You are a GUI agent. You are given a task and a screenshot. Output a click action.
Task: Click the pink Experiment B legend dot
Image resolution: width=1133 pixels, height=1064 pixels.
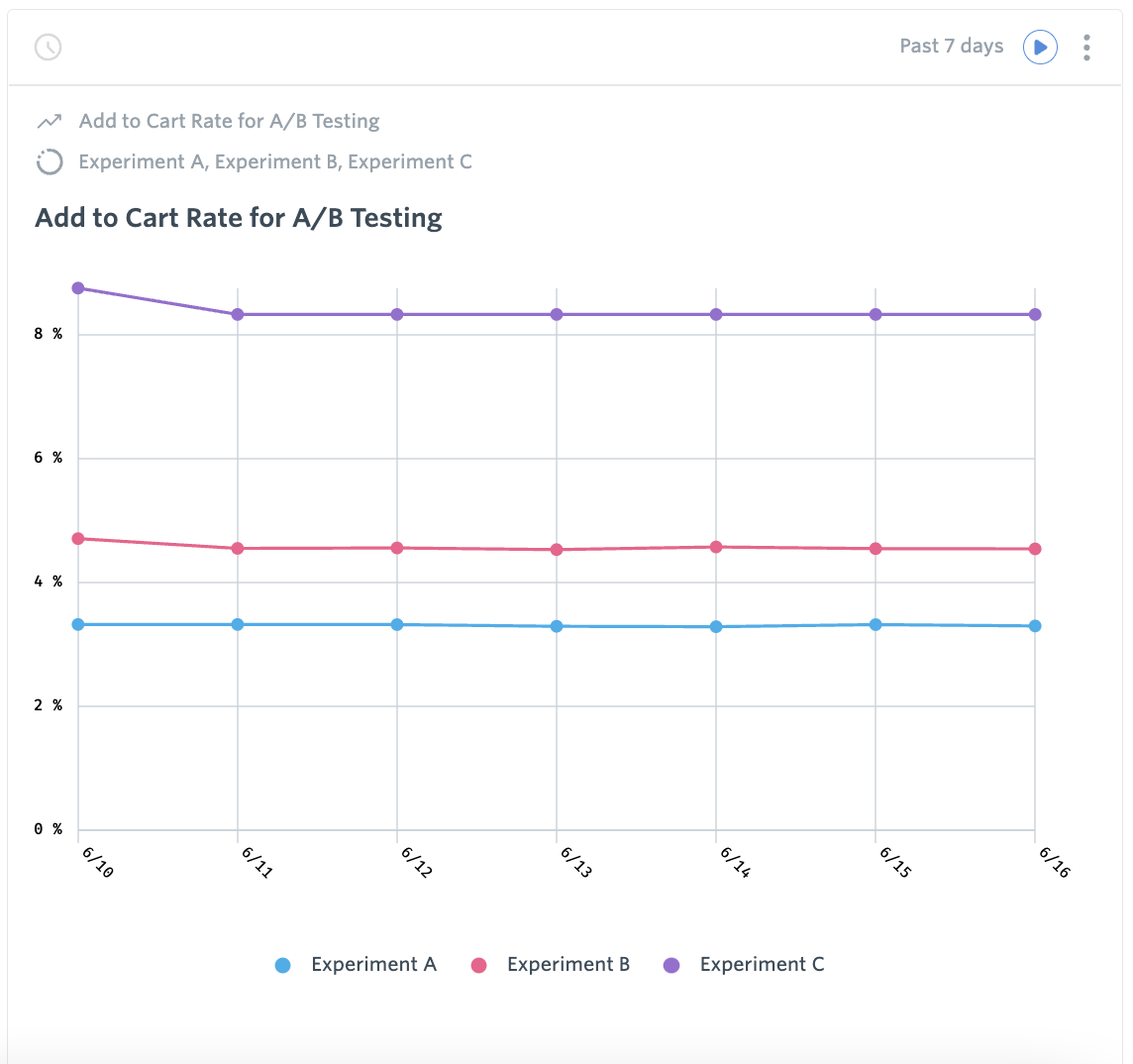point(479,965)
